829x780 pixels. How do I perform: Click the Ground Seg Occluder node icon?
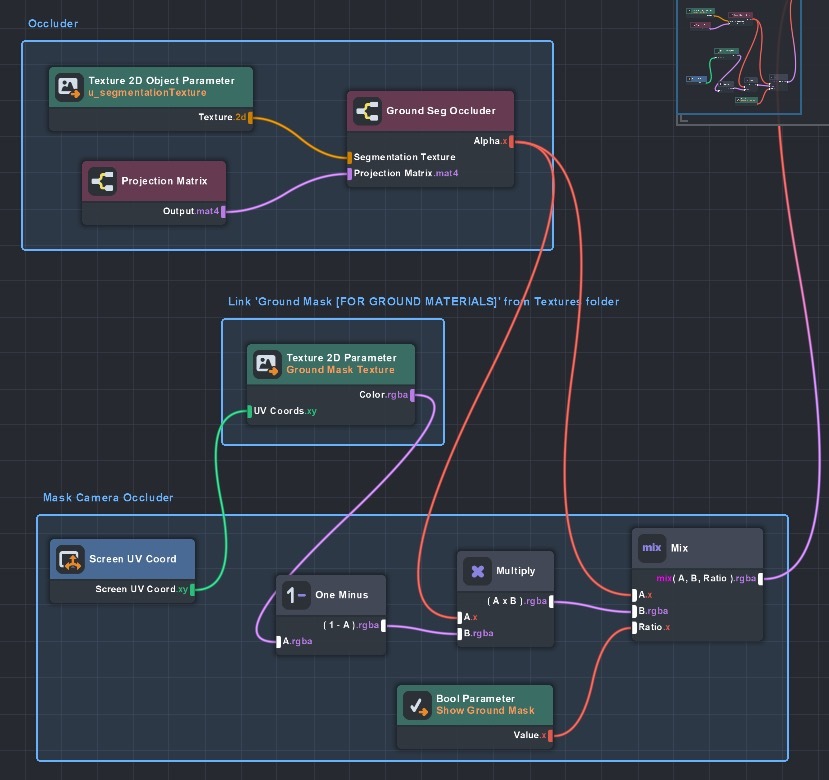click(x=367, y=111)
